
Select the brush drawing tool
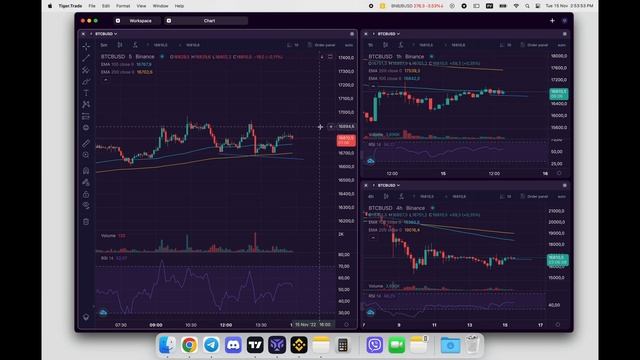86,82
